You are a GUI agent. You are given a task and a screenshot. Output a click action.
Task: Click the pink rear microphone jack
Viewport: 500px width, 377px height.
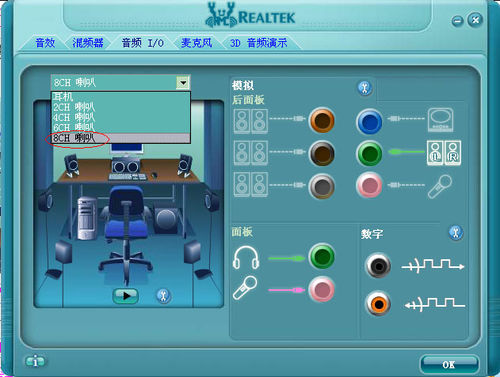click(369, 185)
